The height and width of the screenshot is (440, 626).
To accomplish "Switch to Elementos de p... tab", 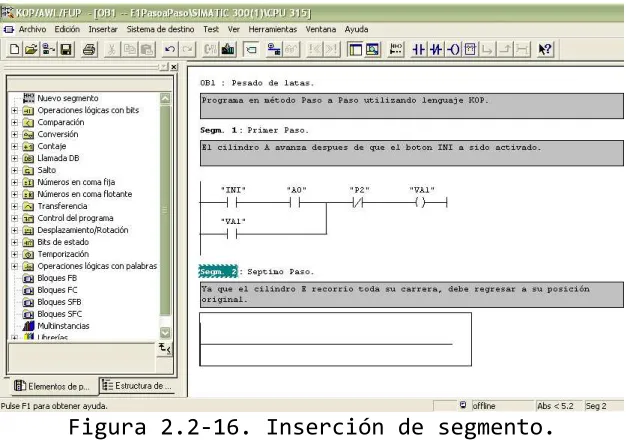I will tap(52, 386).
